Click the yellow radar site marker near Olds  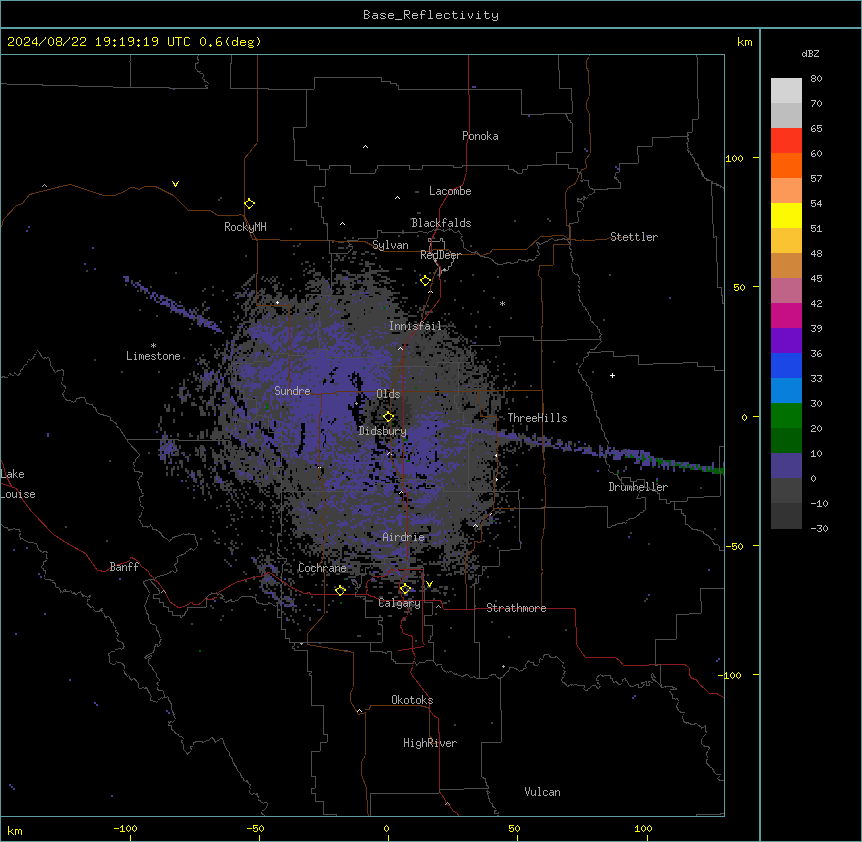pos(388,416)
